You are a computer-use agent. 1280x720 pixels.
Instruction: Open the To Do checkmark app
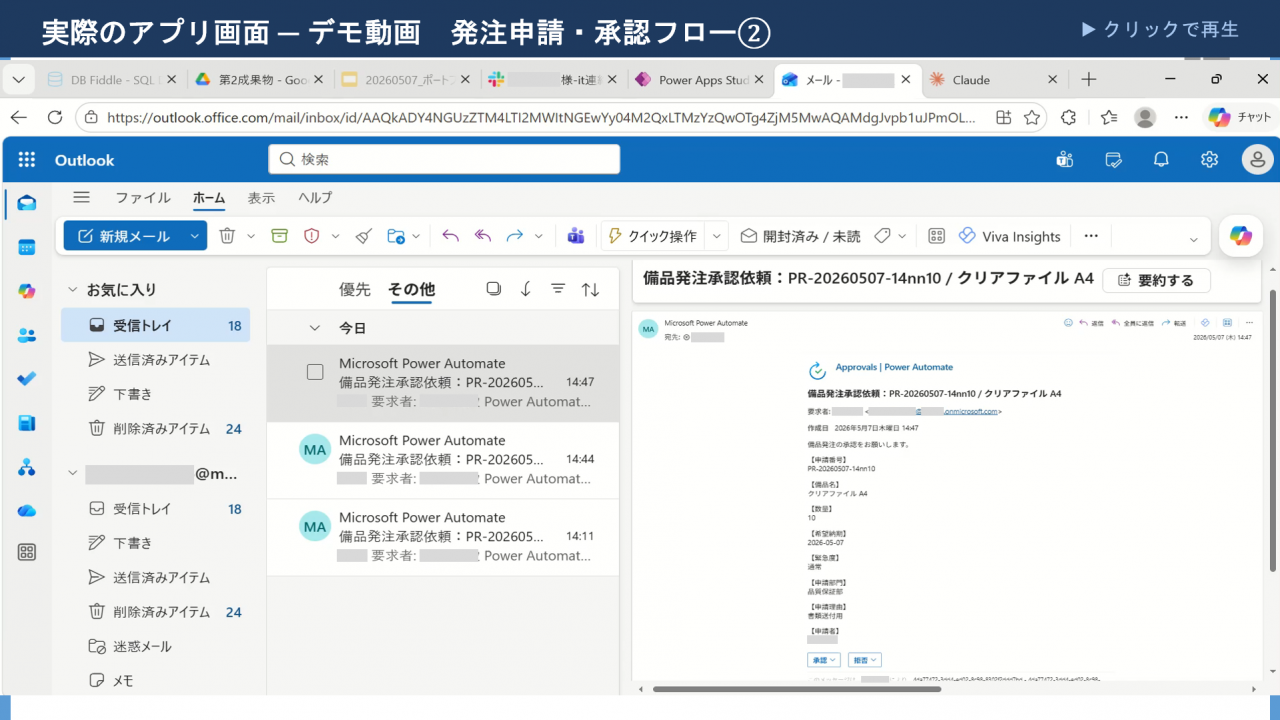point(27,379)
